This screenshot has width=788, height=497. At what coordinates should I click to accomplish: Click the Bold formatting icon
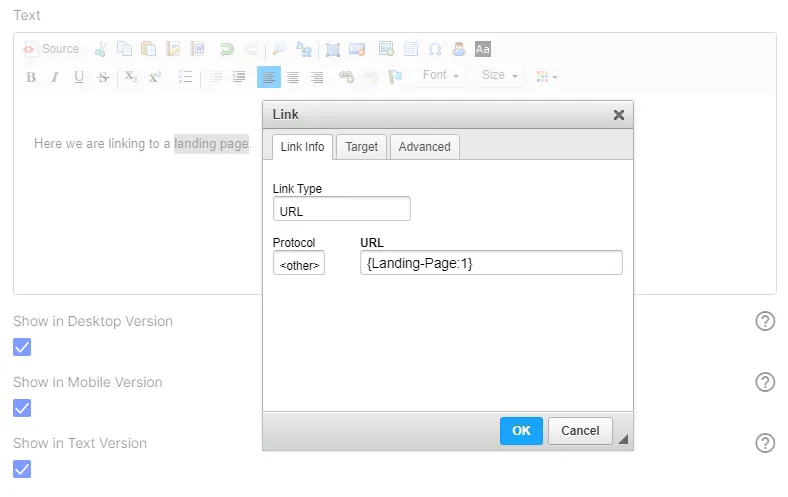[x=31, y=77]
